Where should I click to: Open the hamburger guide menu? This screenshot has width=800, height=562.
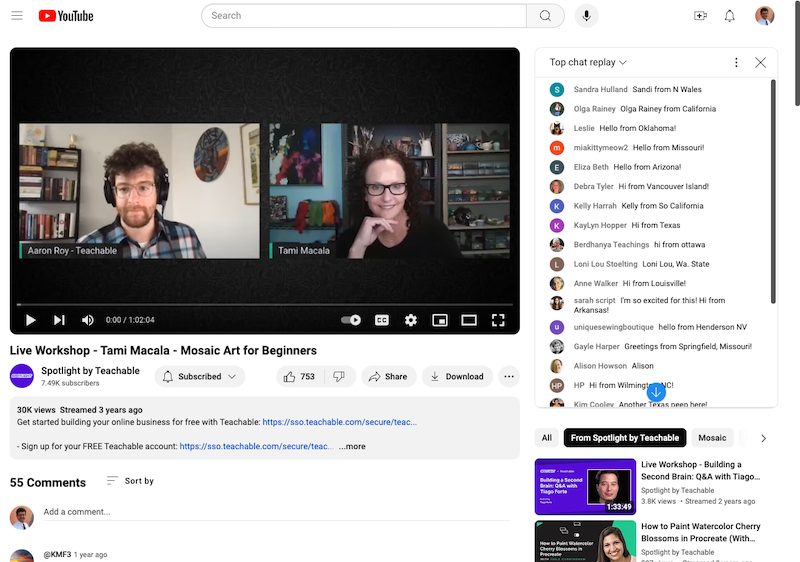point(17,16)
